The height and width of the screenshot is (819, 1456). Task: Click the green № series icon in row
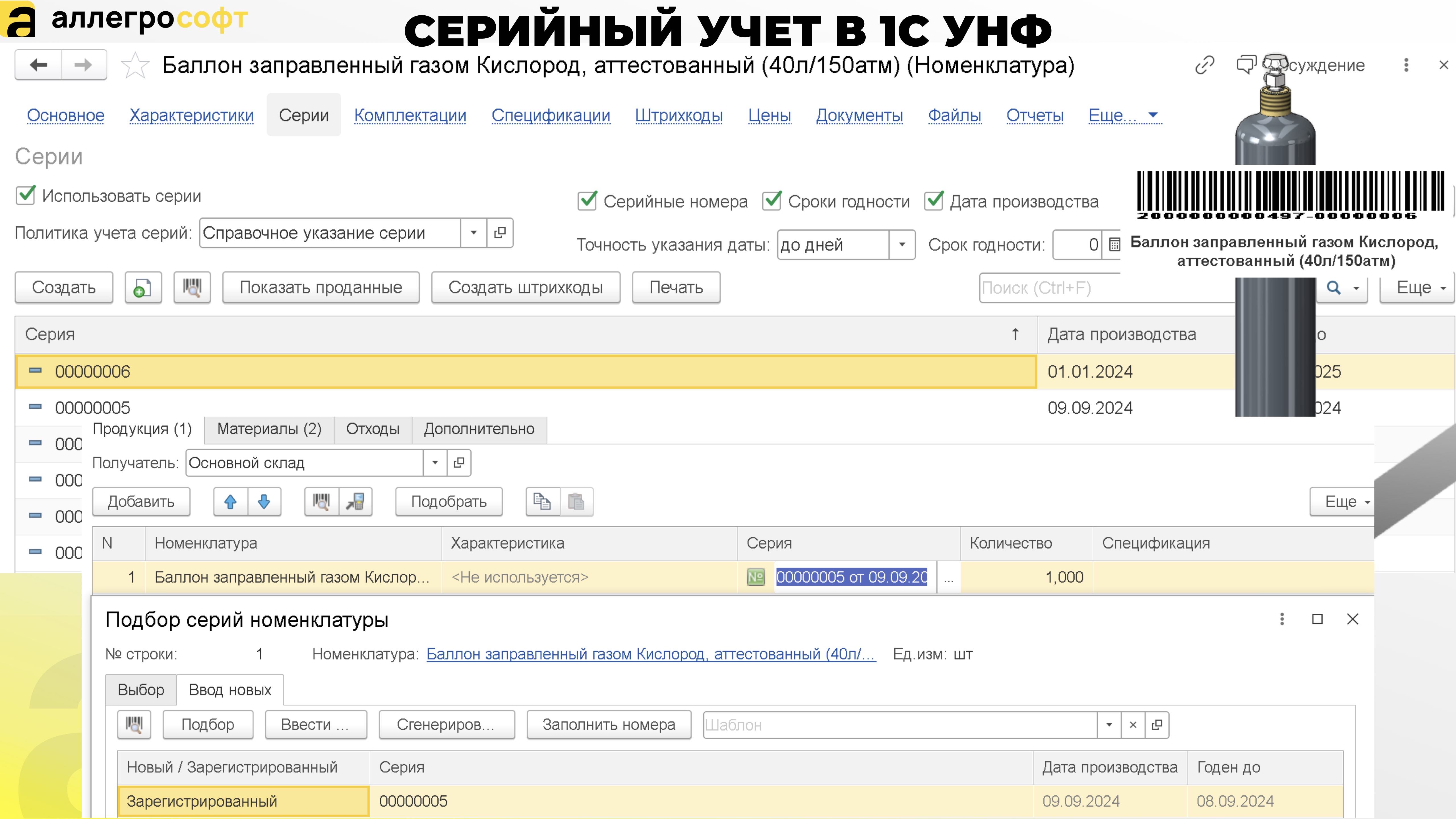(x=756, y=577)
